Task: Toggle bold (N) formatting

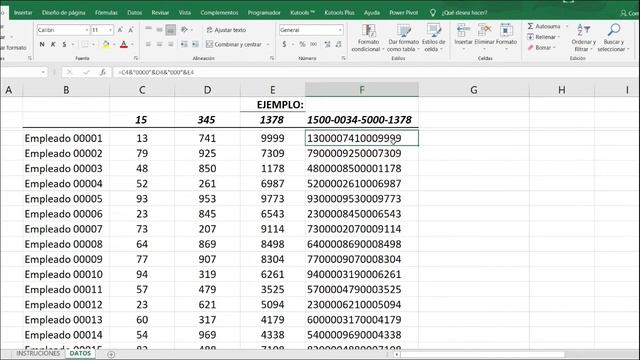Action: [42, 44]
